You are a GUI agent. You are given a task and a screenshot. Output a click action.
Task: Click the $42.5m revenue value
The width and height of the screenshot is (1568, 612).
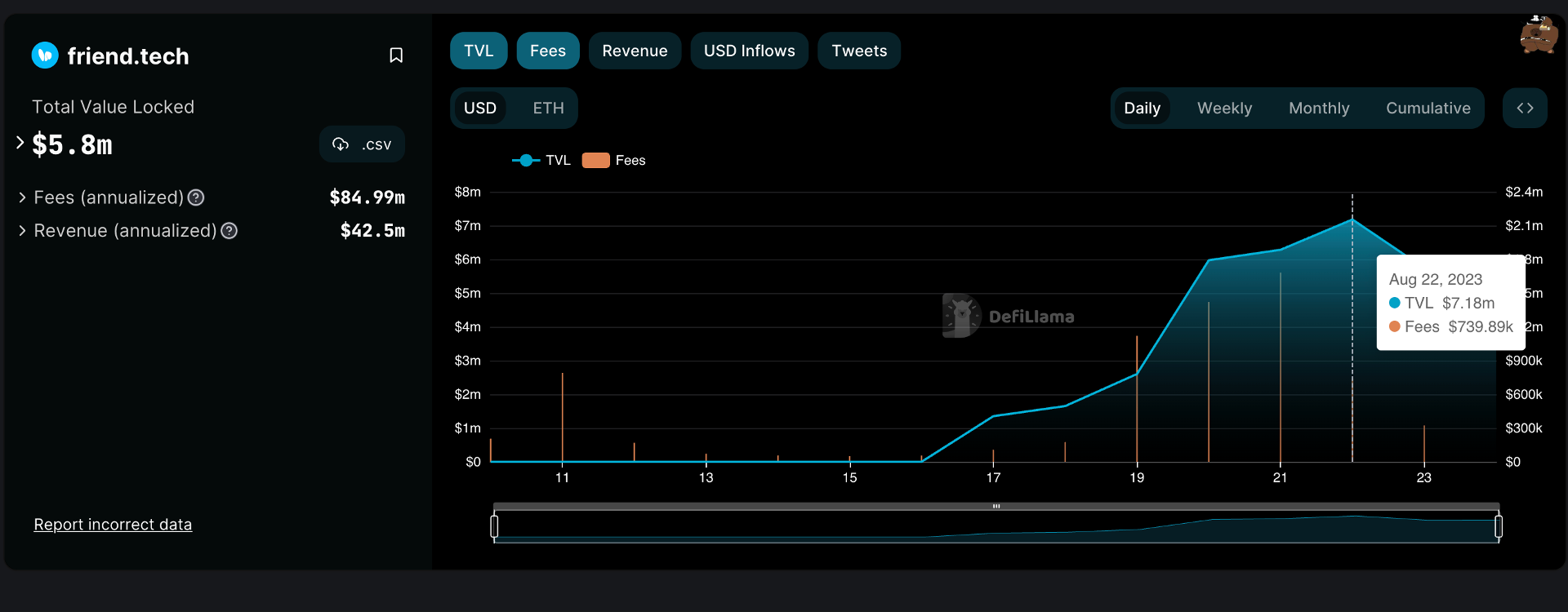pyautogui.click(x=372, y=231)
